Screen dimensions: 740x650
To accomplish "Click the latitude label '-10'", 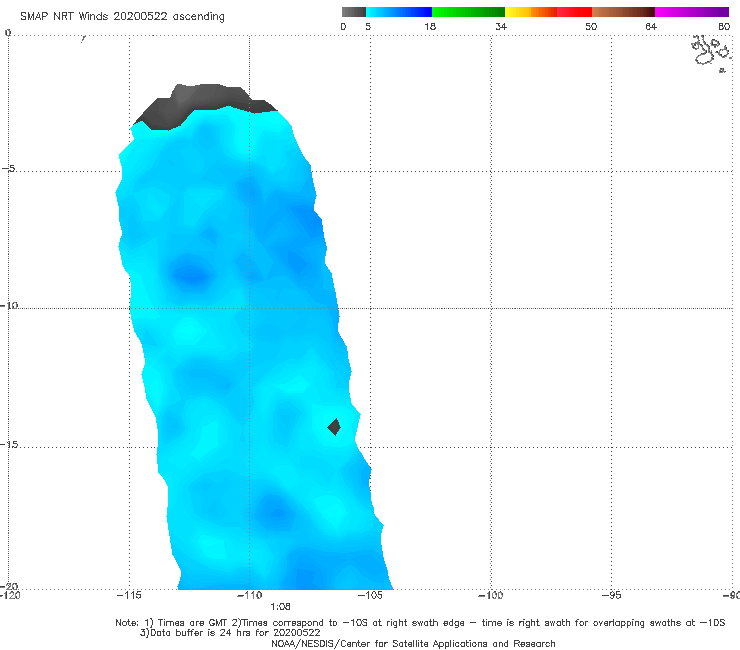I will [9, 305].
